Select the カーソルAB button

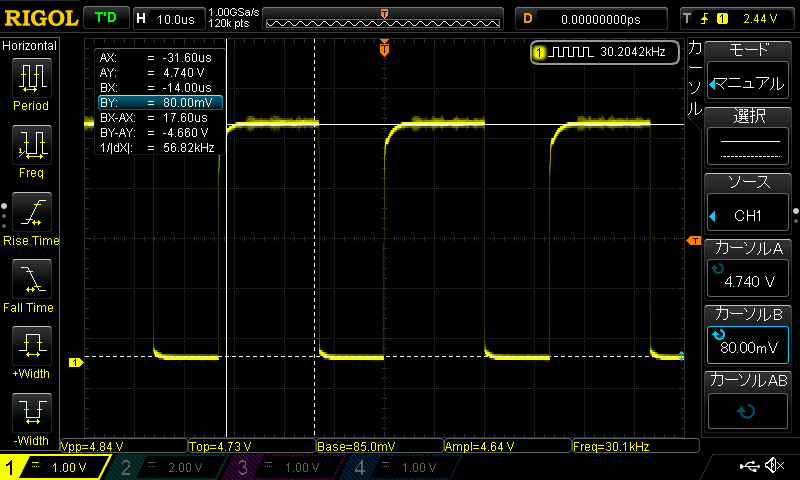tap(748, 401)
